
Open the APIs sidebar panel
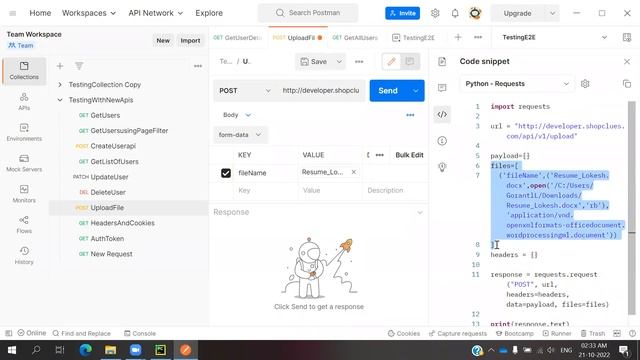coord(24,101)
